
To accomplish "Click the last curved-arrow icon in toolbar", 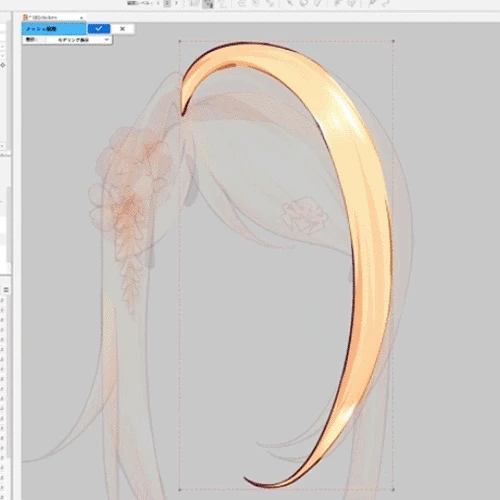I will pos(385,3).
